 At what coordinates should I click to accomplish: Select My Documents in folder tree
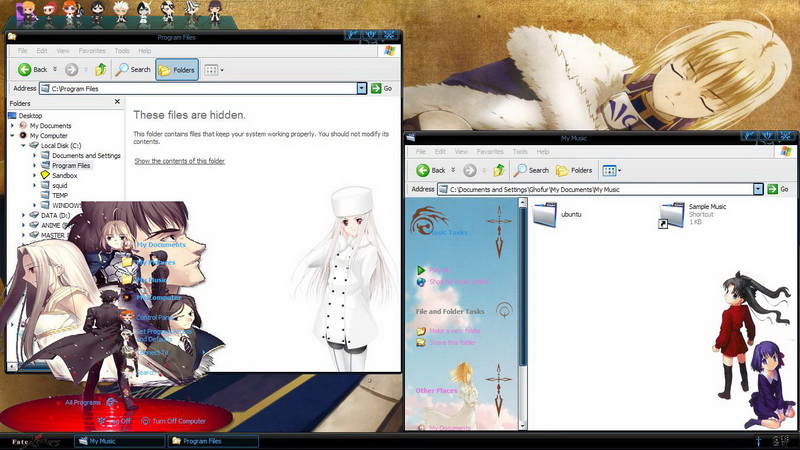click(x=51, y=126)
